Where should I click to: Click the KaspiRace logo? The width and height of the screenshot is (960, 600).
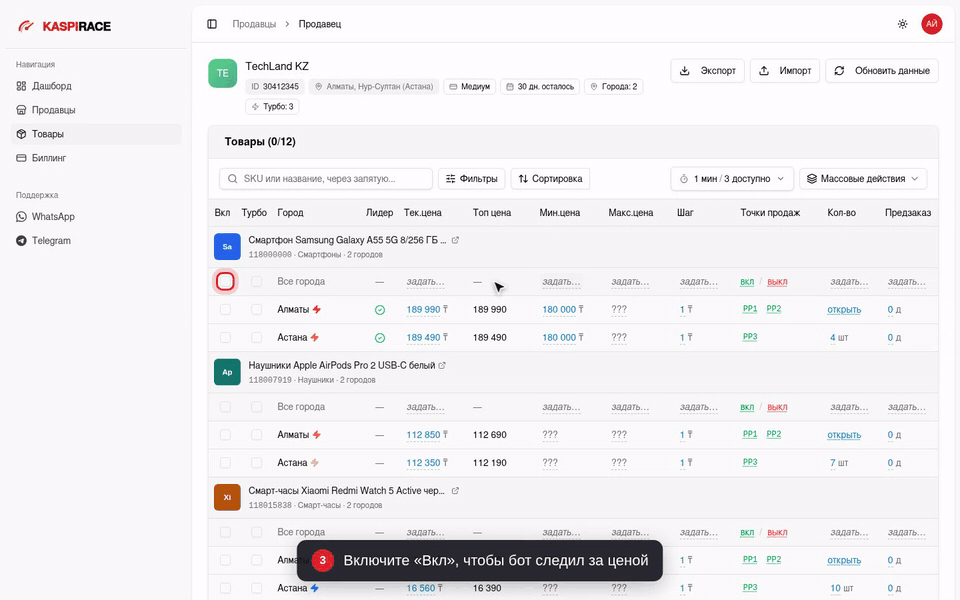pos(64,26)
